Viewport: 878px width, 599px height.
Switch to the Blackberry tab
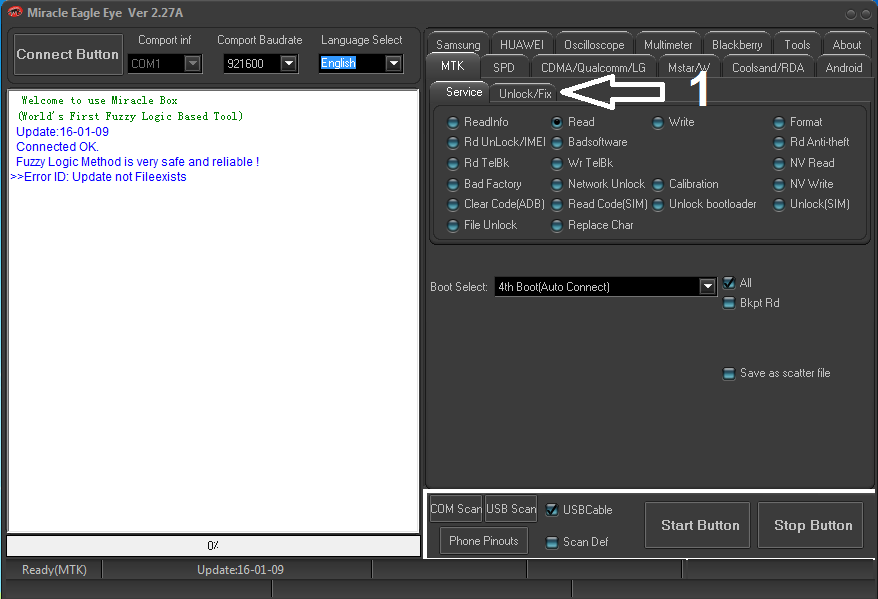pos(737,45)
